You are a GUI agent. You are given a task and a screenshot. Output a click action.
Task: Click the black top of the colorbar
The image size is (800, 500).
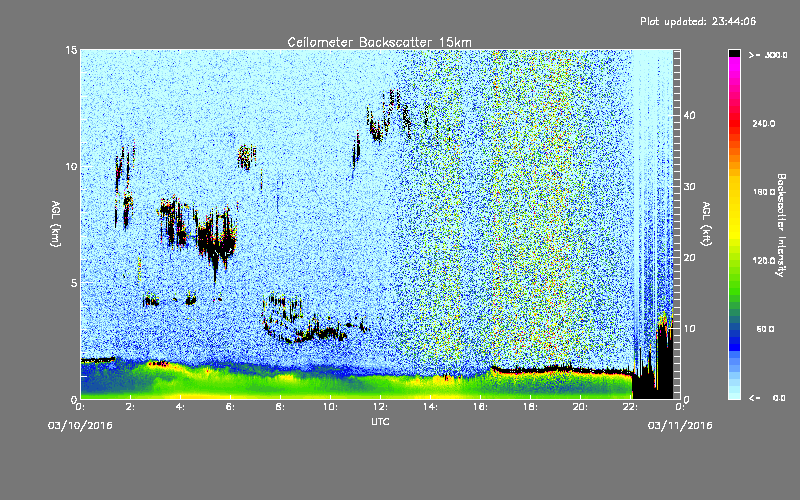point(734,53)
